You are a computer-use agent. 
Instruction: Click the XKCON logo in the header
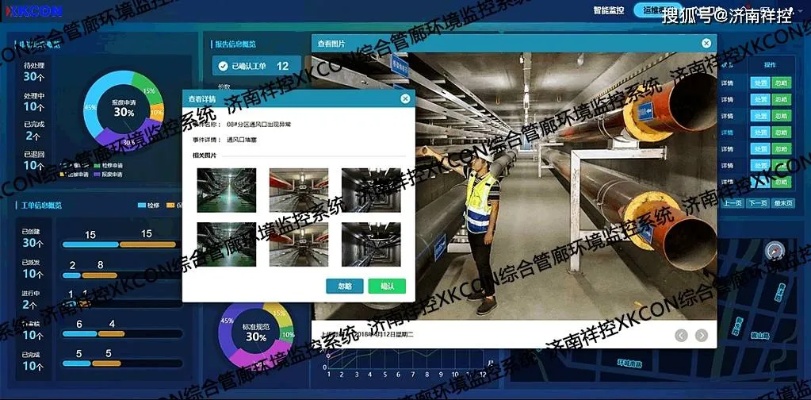pyautogui.click(x=34, y=11)
